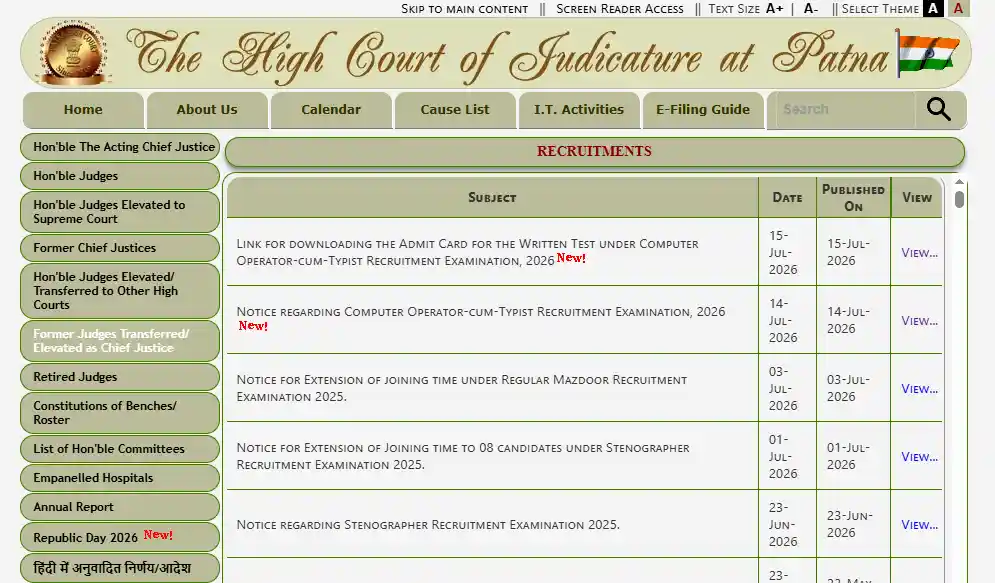Open Annual Report sidebar item

coord(120,507)
